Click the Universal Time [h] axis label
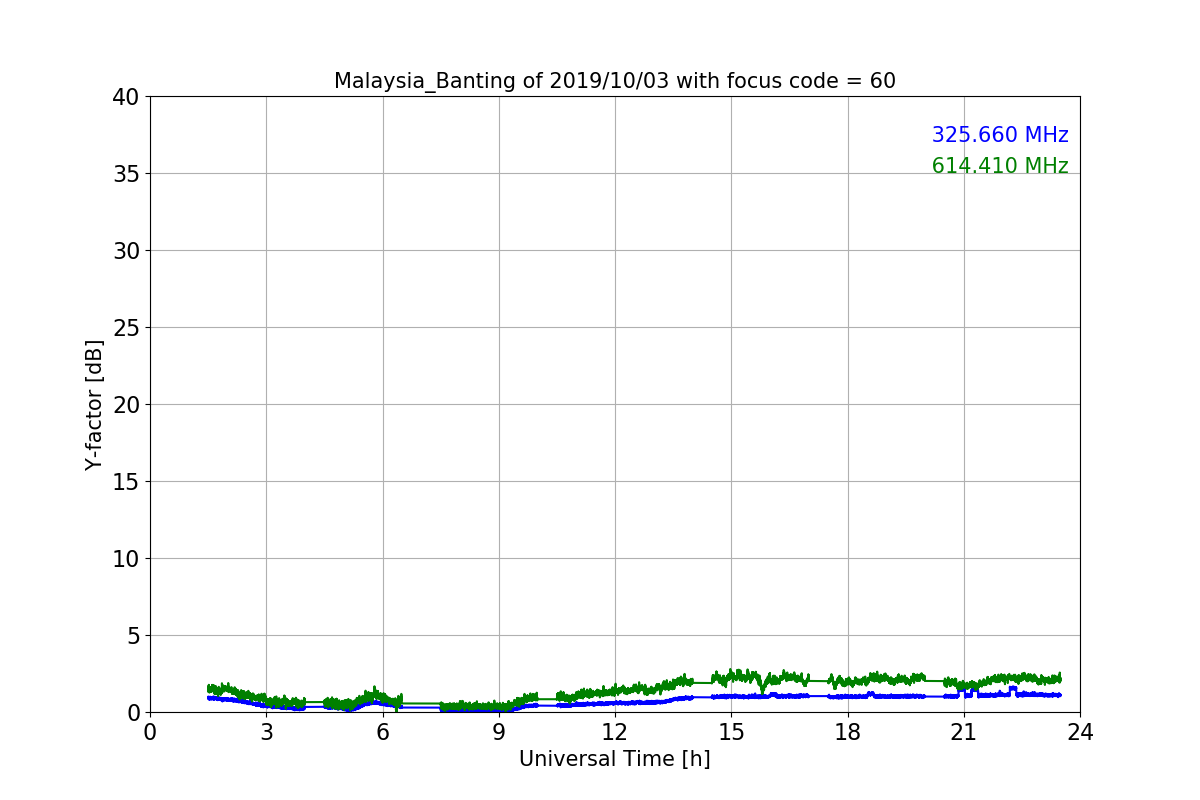The width and height of the screenshot is (1200, 800). [x=614, y=759]
